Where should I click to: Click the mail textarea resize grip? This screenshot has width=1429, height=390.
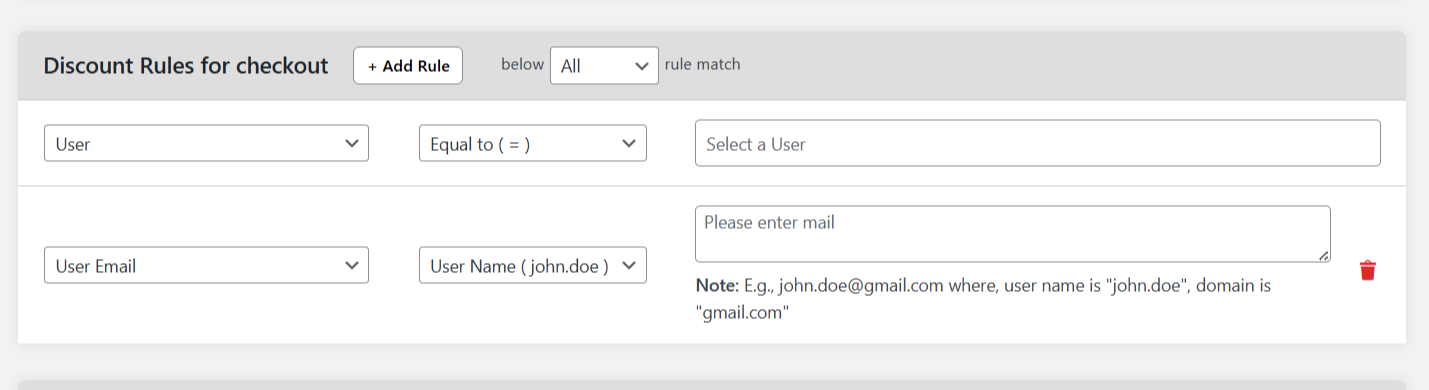click(x=1324, y=256)
